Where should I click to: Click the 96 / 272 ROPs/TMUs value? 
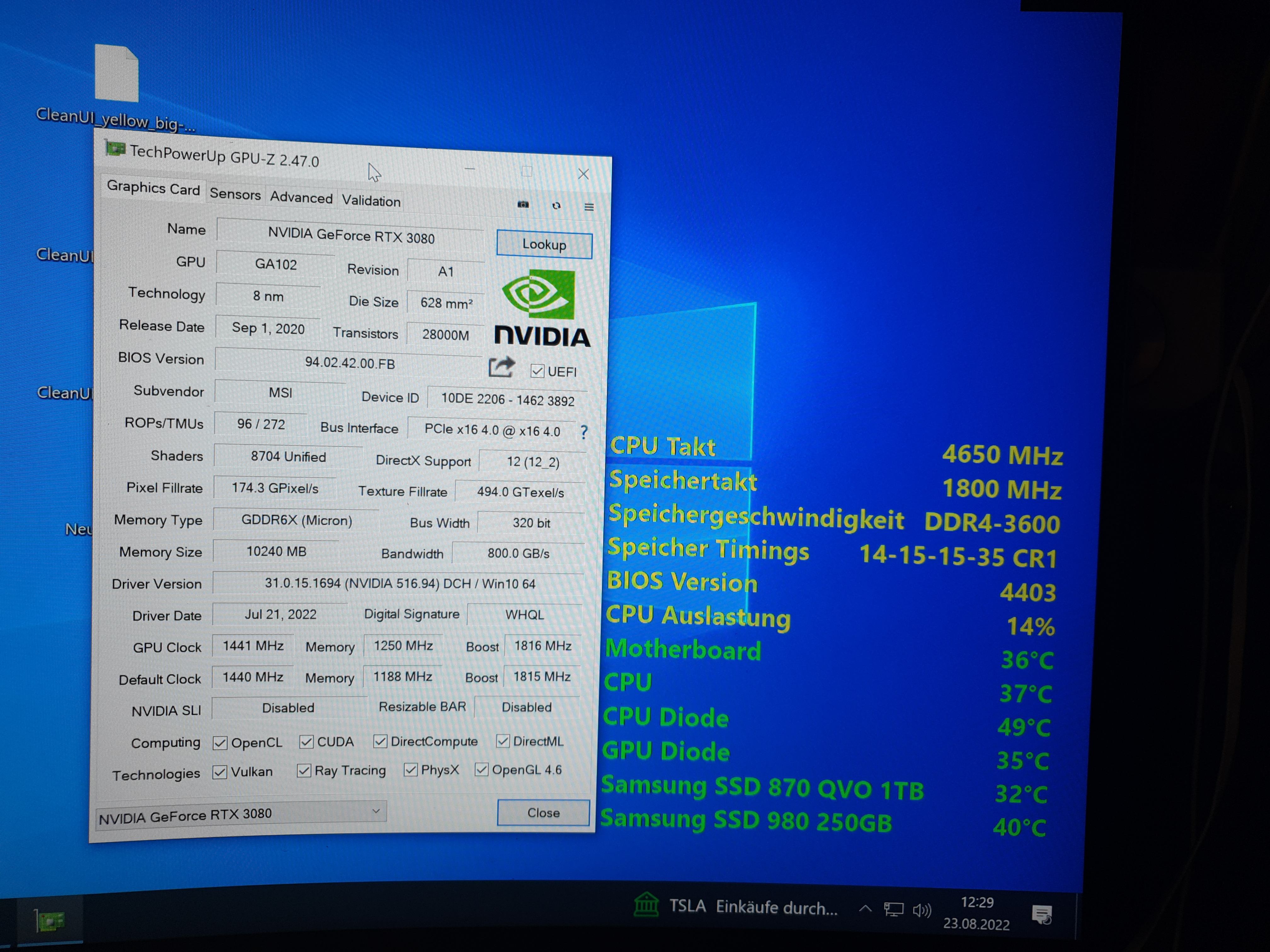click(261, 424)
